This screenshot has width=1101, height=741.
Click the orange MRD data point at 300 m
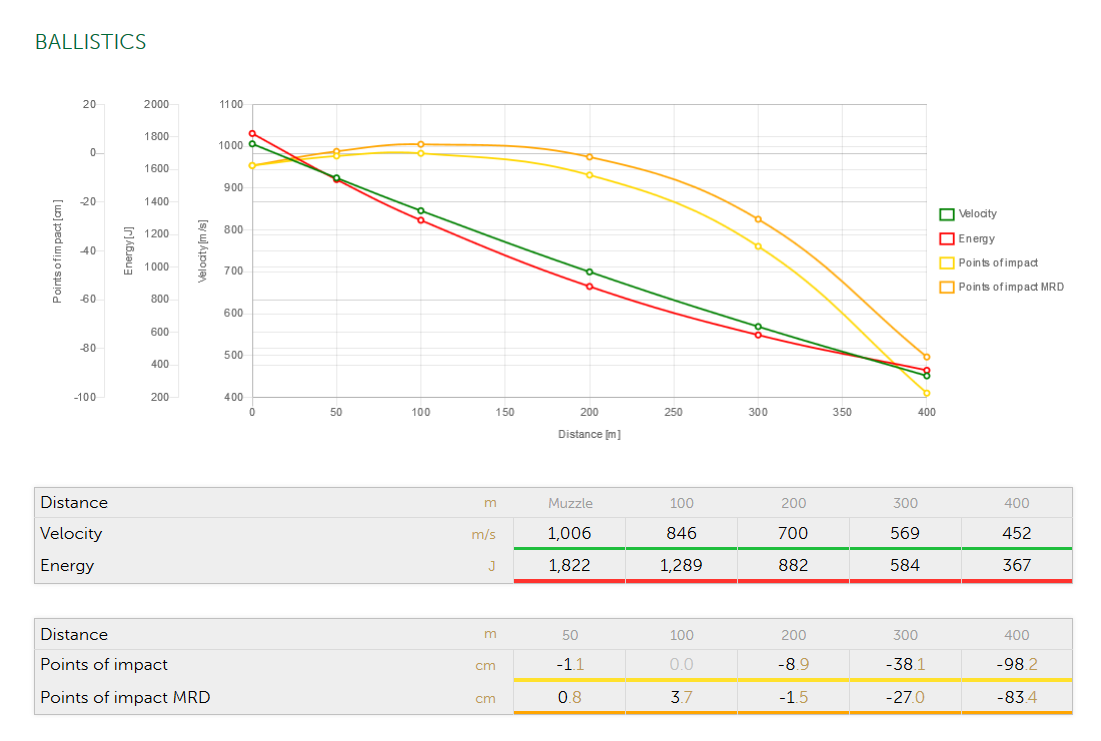click(x=758, y=219)
